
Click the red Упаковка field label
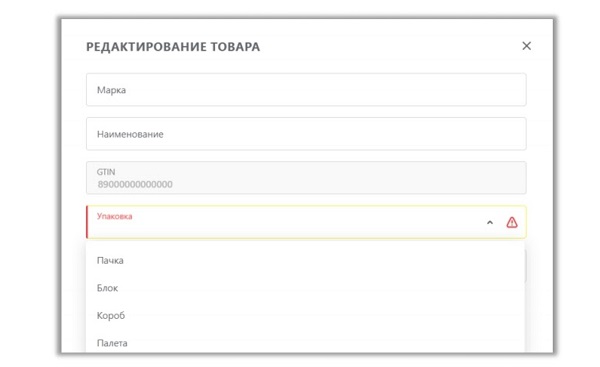(x=114, y=216)
